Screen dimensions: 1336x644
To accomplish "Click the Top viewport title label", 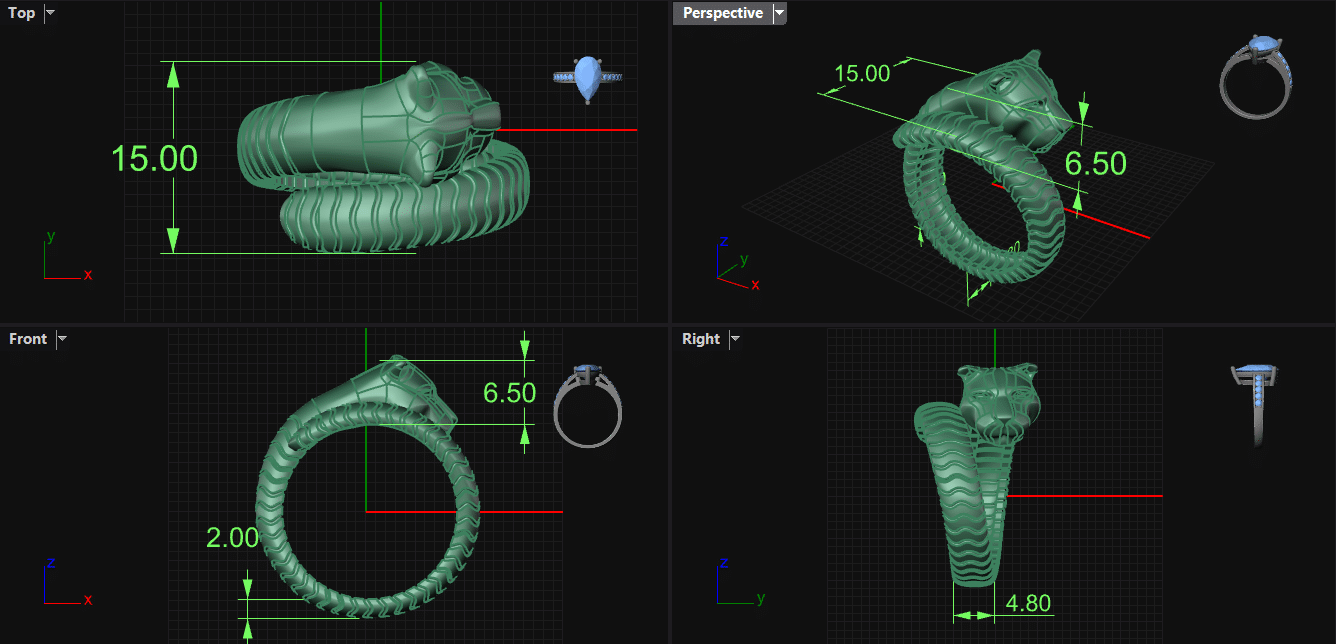I will pos(22,13).
